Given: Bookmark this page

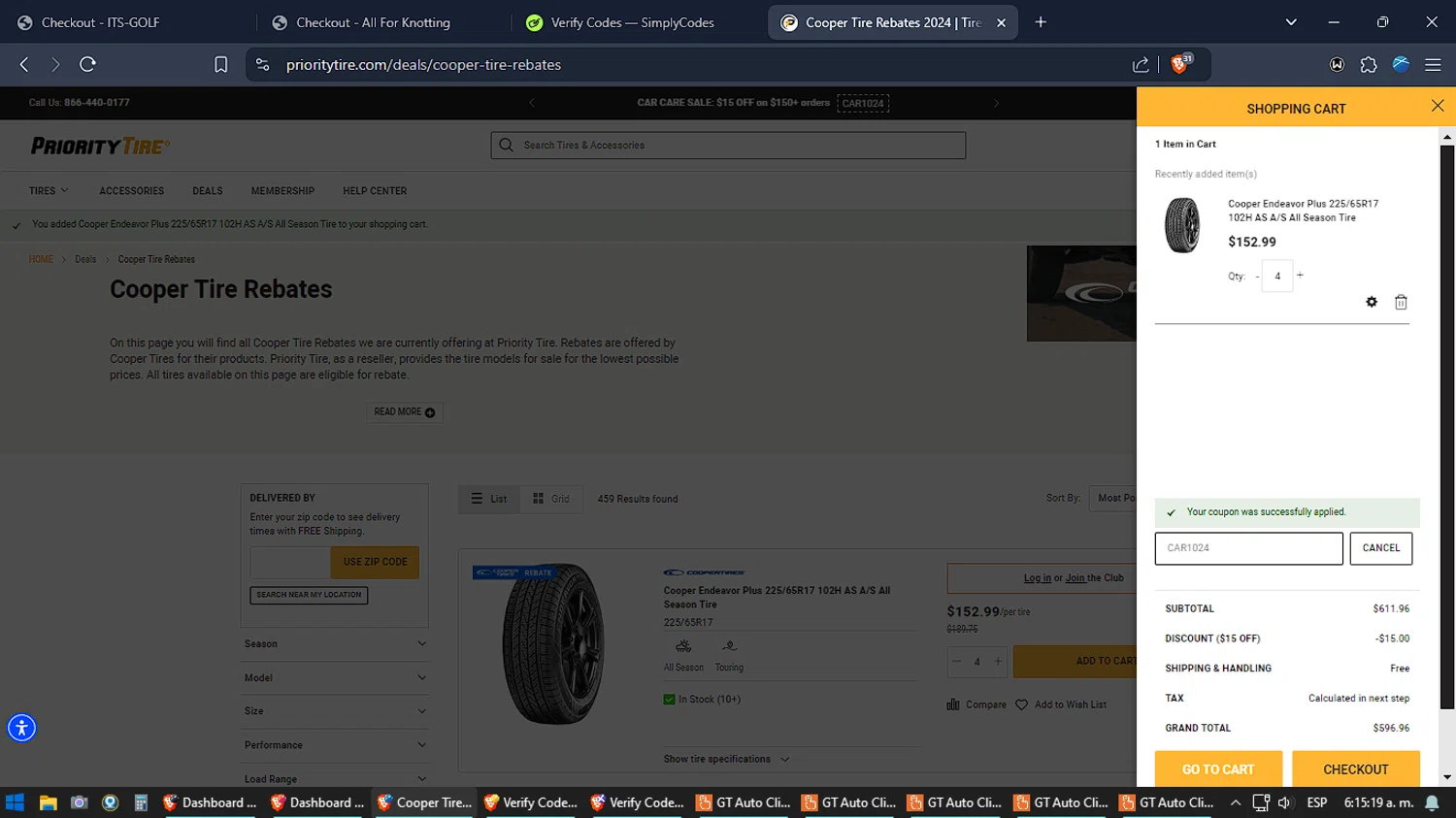Looking at the screenshot, I should pyautogui.click(x=220, y=64).
